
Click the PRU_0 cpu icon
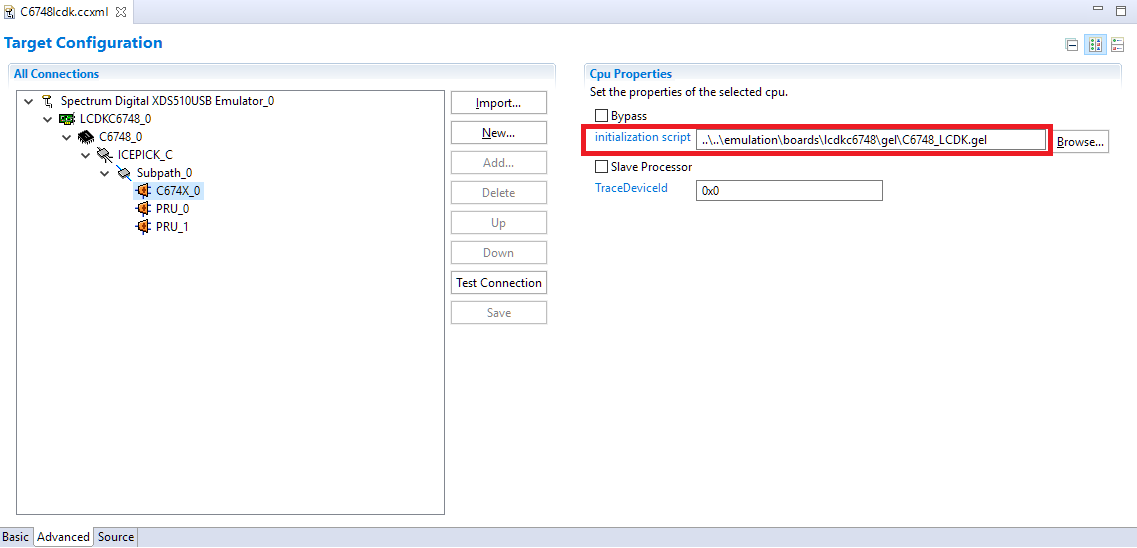pyautogui.click(x=143, y=209)
